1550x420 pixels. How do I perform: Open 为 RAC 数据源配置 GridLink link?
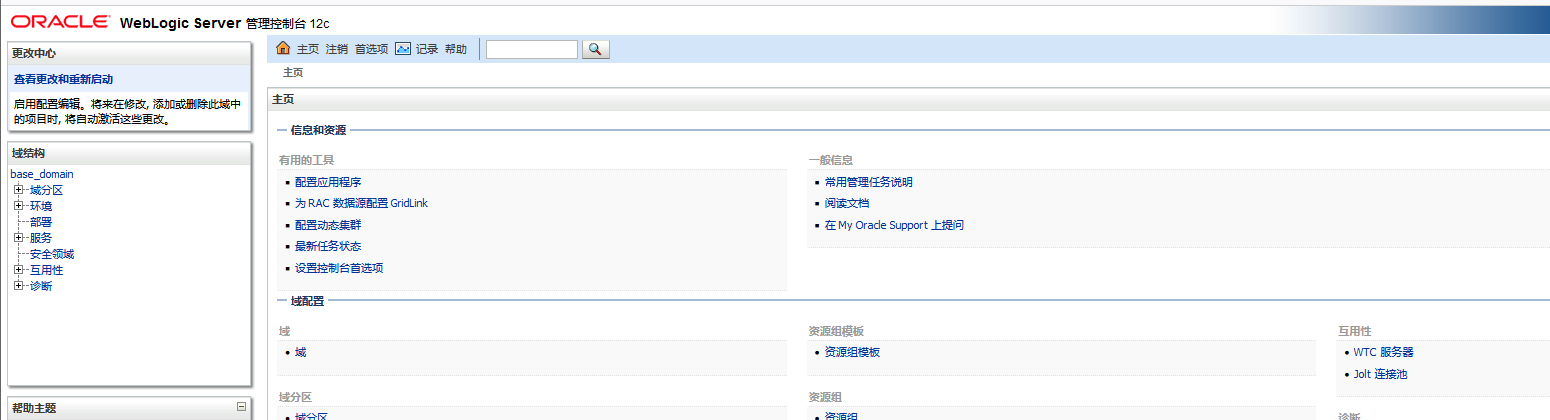[x=361, y=203]
